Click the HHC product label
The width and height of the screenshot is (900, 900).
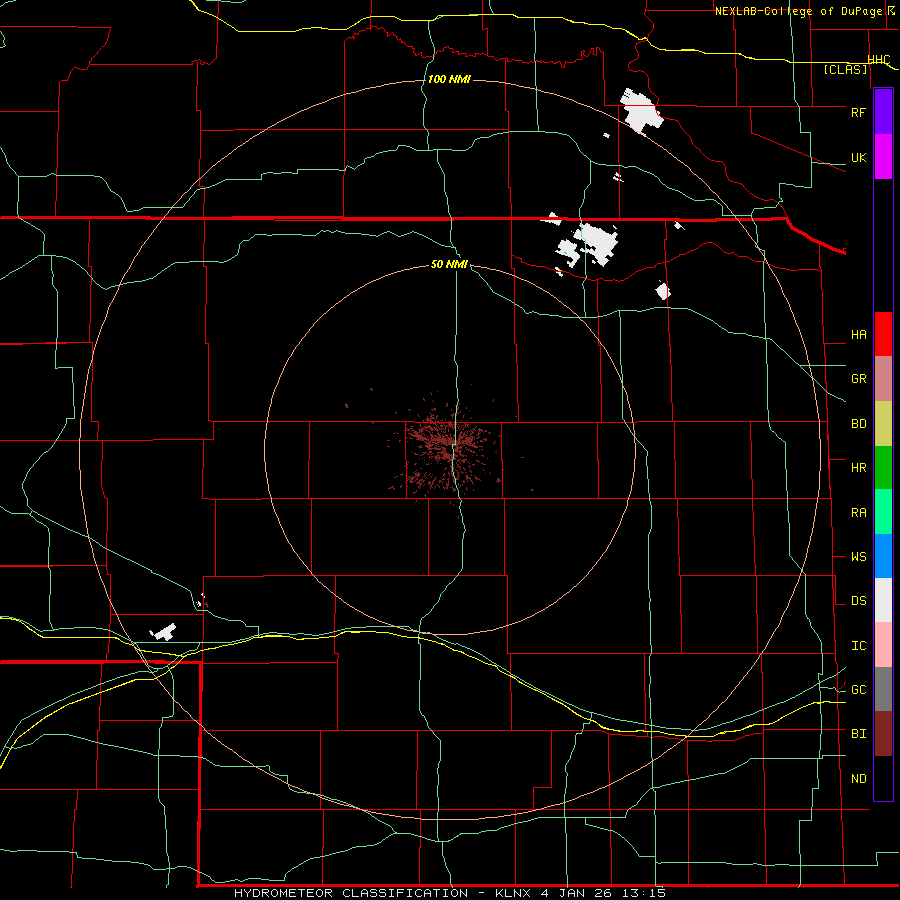pos(879,60)
